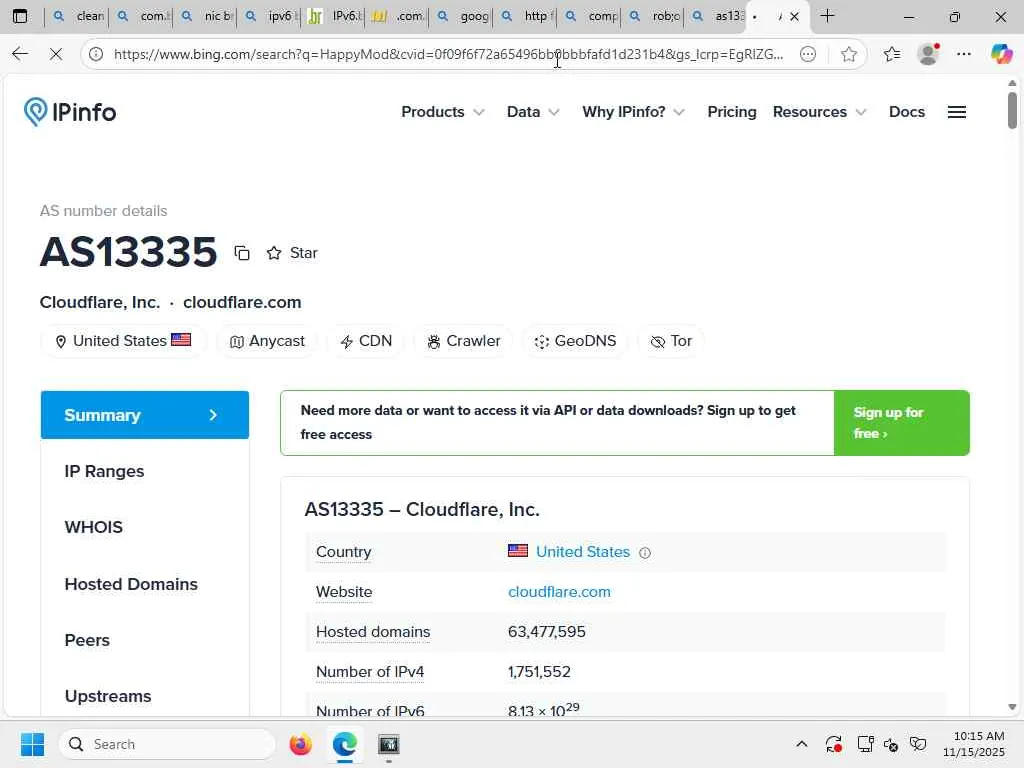Select the CDN tag

[x=366, y=341]
